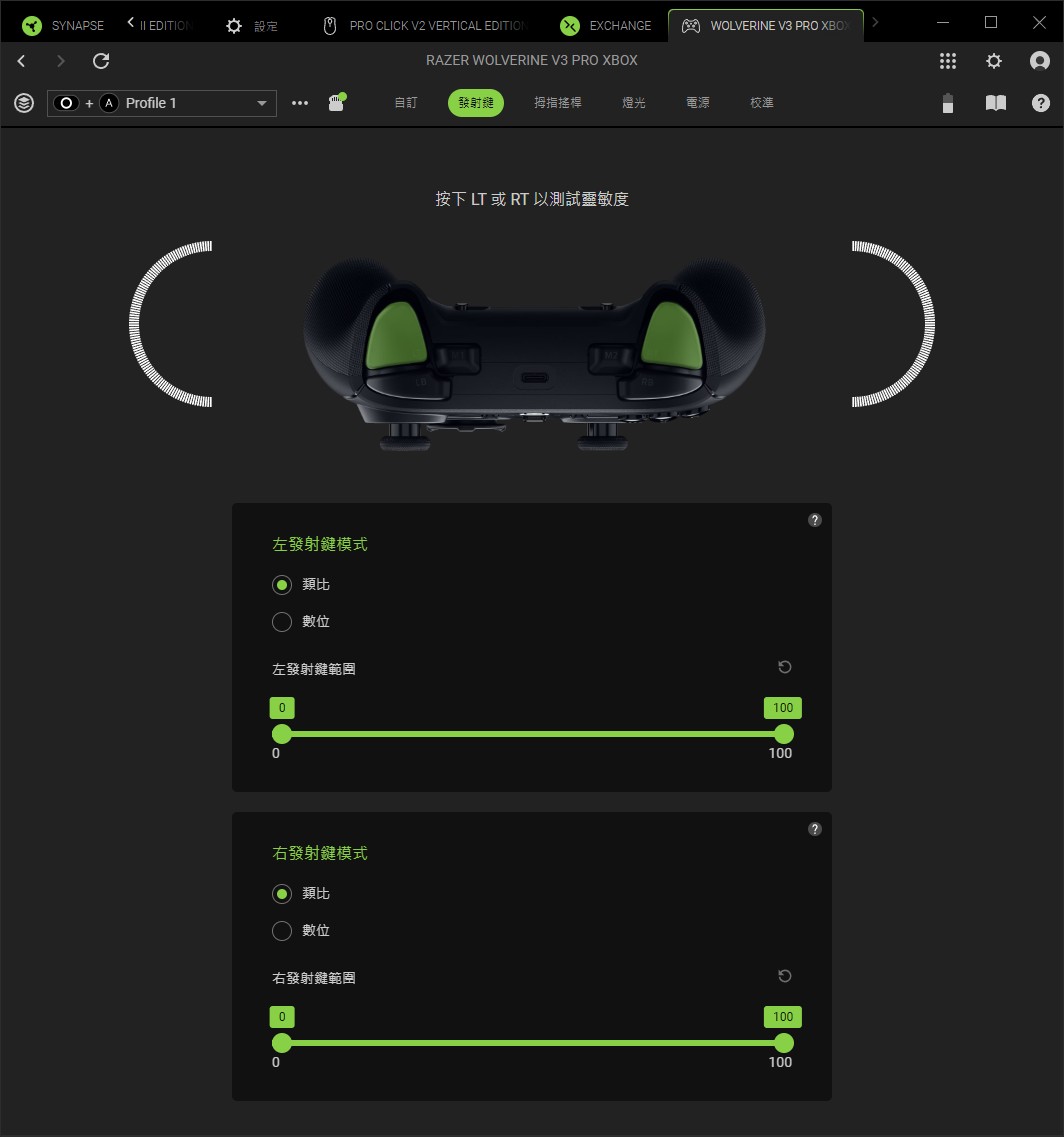1064x1137 pixels.
Task: Open the user guide book icon
Action: click(996, 103)
